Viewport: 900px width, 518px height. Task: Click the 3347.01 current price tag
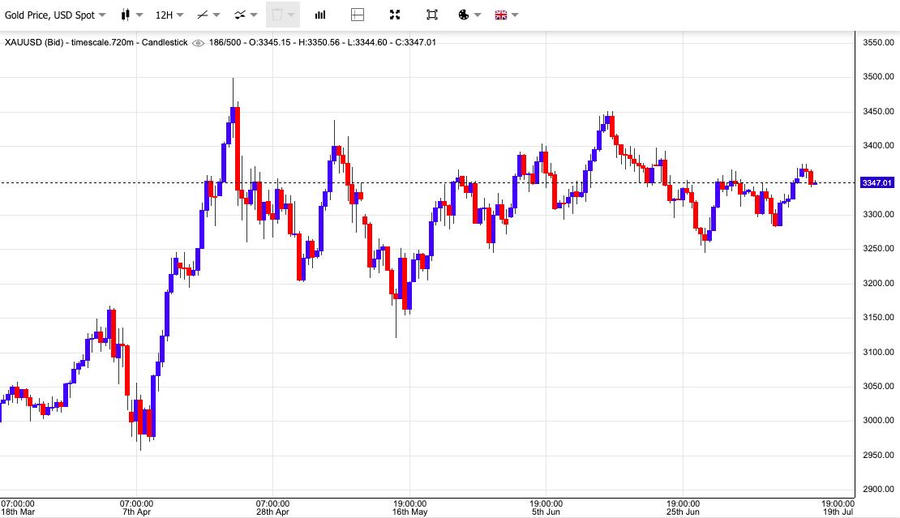[875, 183]
